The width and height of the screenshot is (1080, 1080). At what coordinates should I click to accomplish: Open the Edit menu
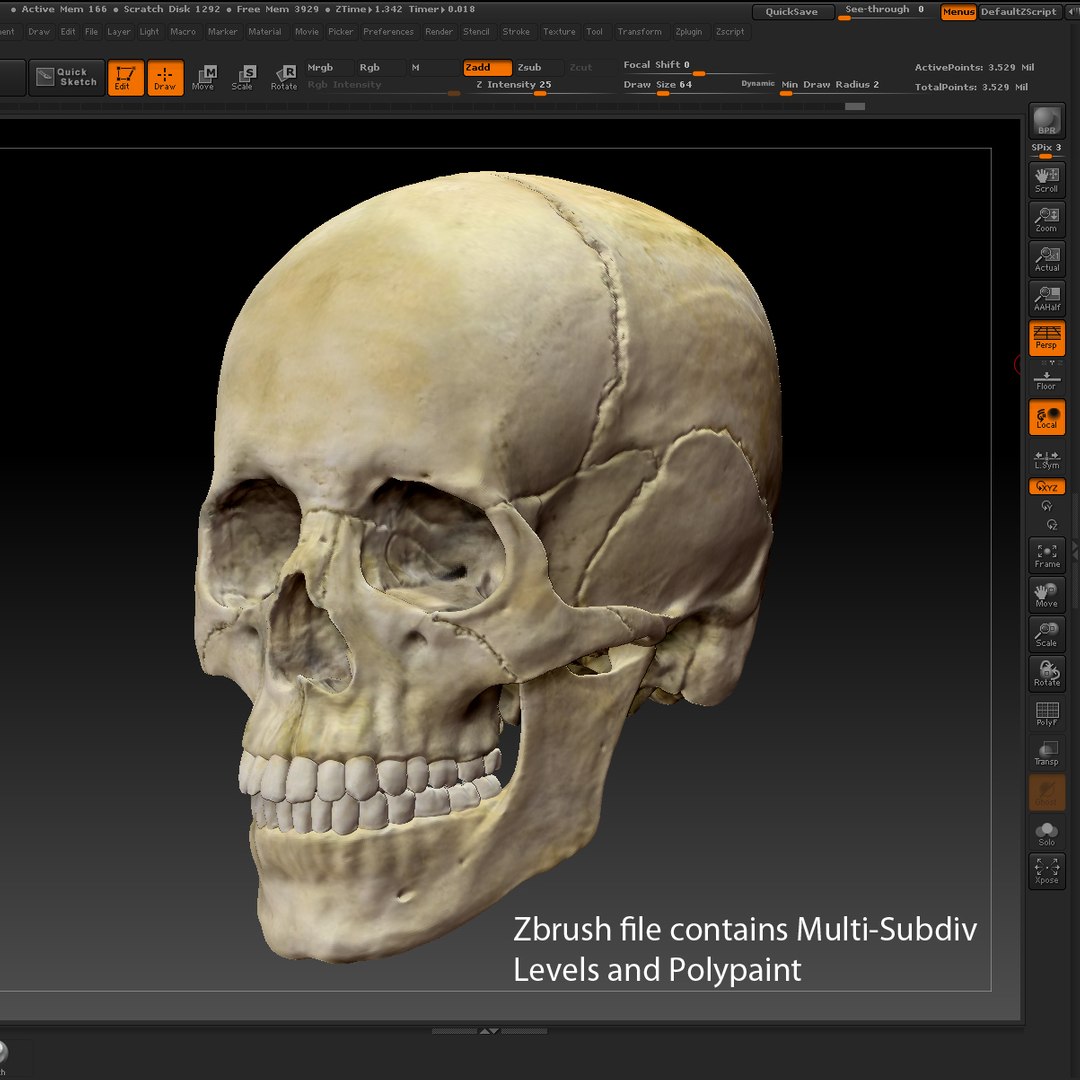pyautogui.click(x=68, y=32)
